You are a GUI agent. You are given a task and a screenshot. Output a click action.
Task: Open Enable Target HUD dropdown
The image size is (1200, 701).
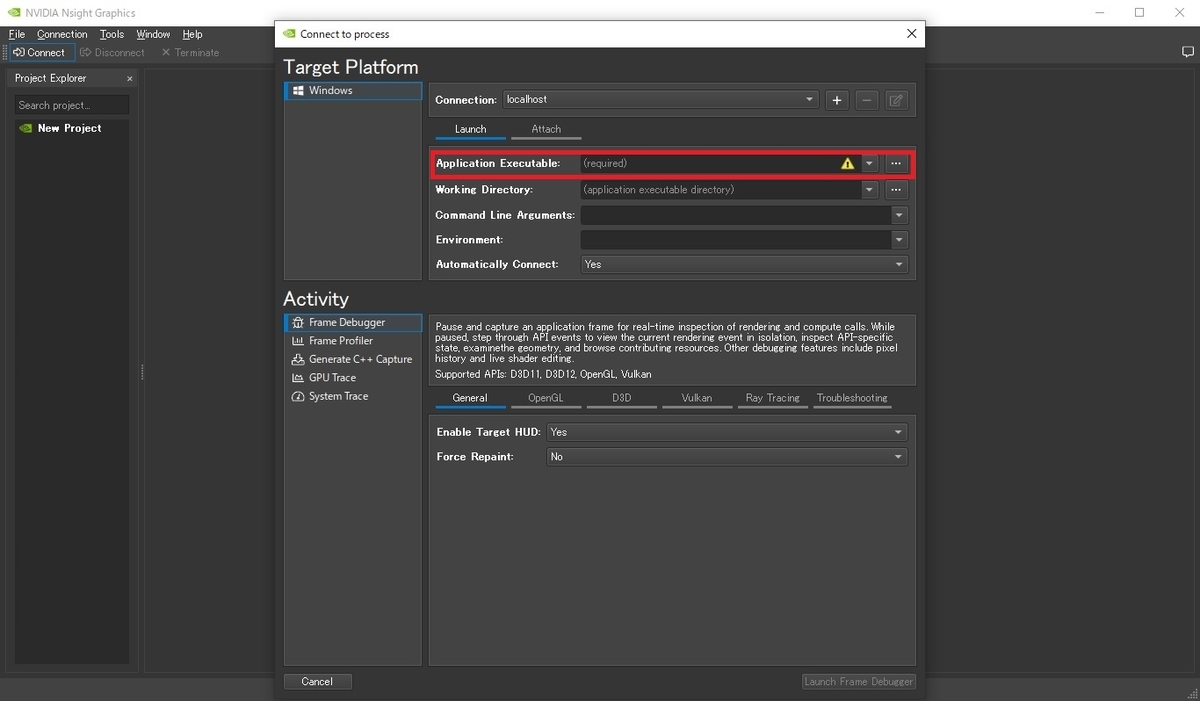pyautogui.click(x=727, y=432)
